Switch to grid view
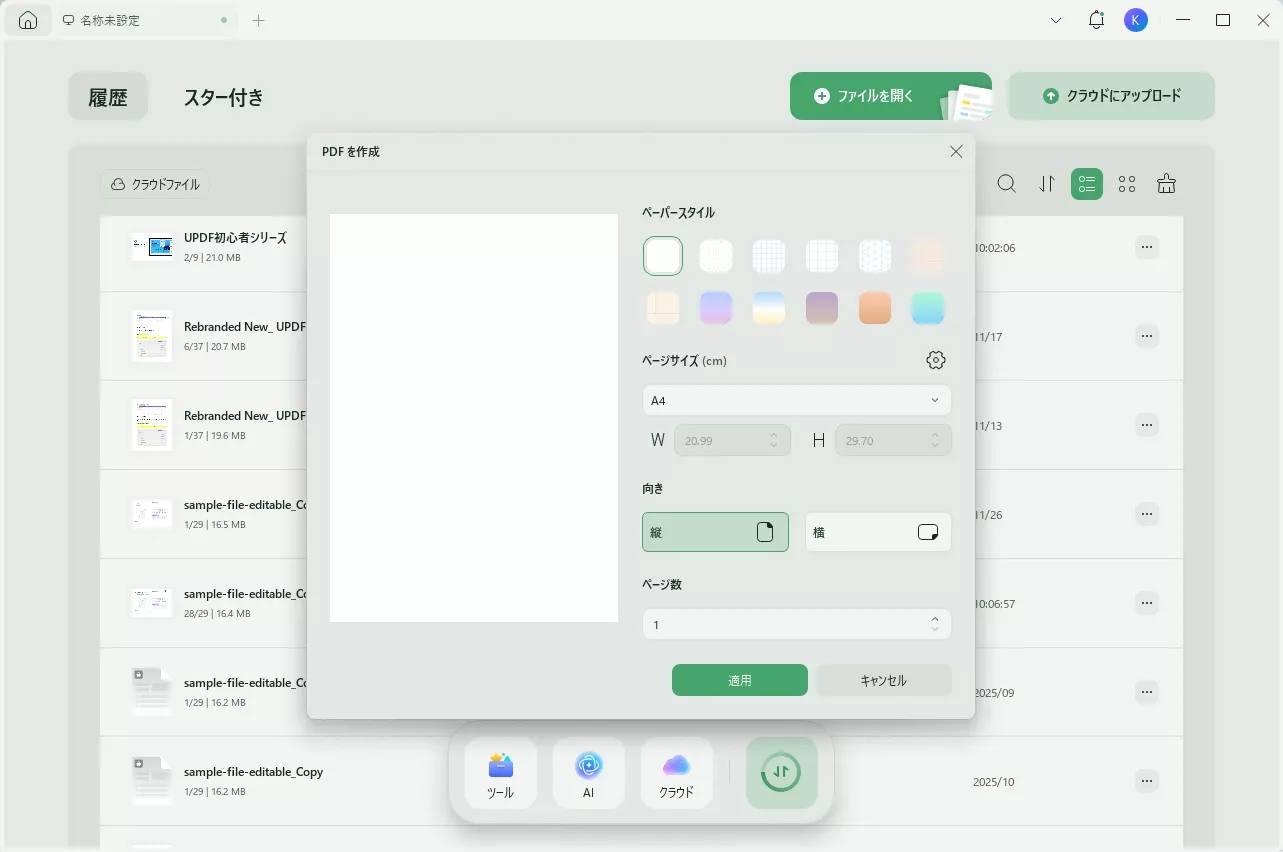The height and width of the screenshot is (852, 1283). (1127, 184)
